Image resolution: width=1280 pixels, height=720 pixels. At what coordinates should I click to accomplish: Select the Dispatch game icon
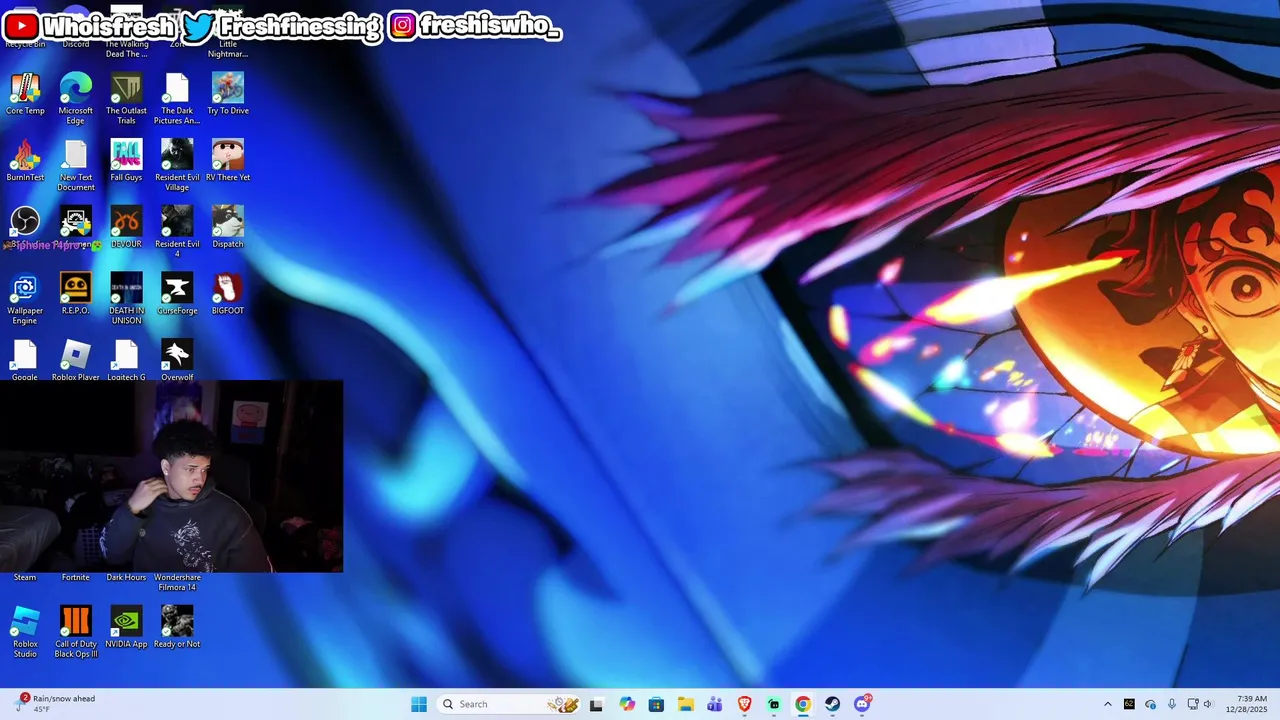point(228,227)
